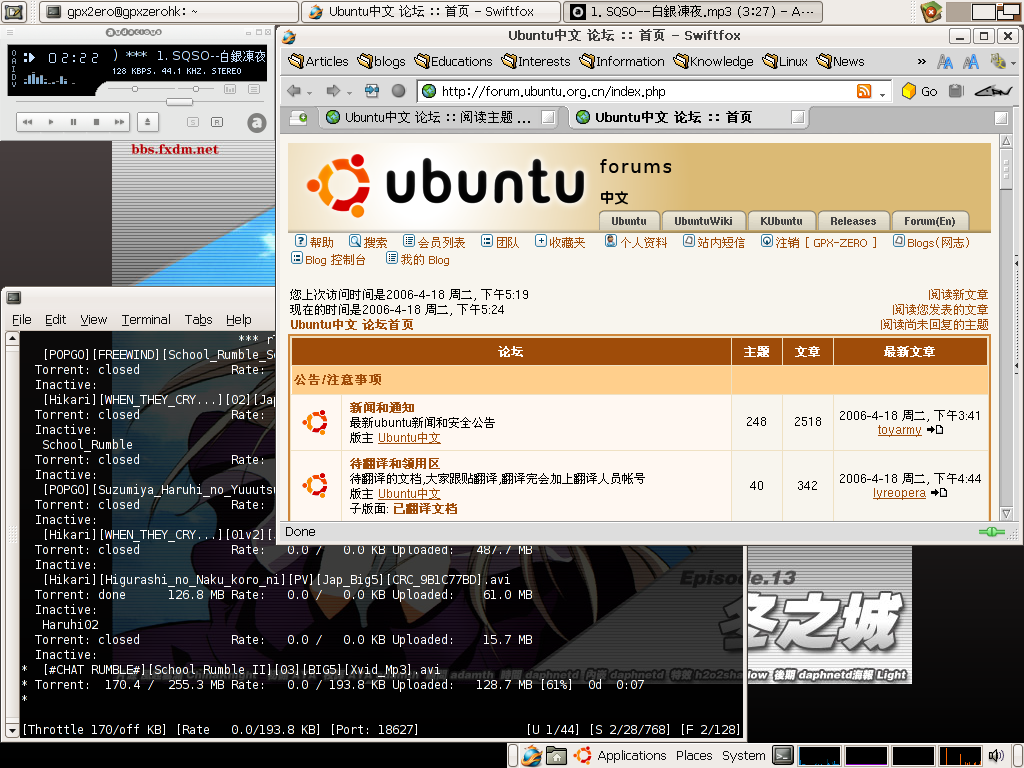Toggle Repeat (R) in Audacious
The height and width of the screenshot is (768, 1024).
point(217,122)
